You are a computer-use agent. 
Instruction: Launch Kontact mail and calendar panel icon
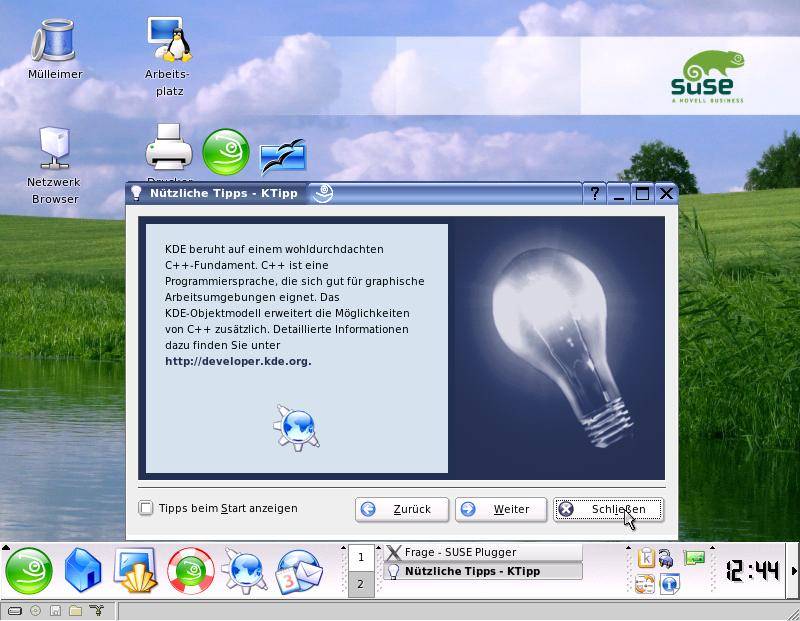click(x=299, y=572)
